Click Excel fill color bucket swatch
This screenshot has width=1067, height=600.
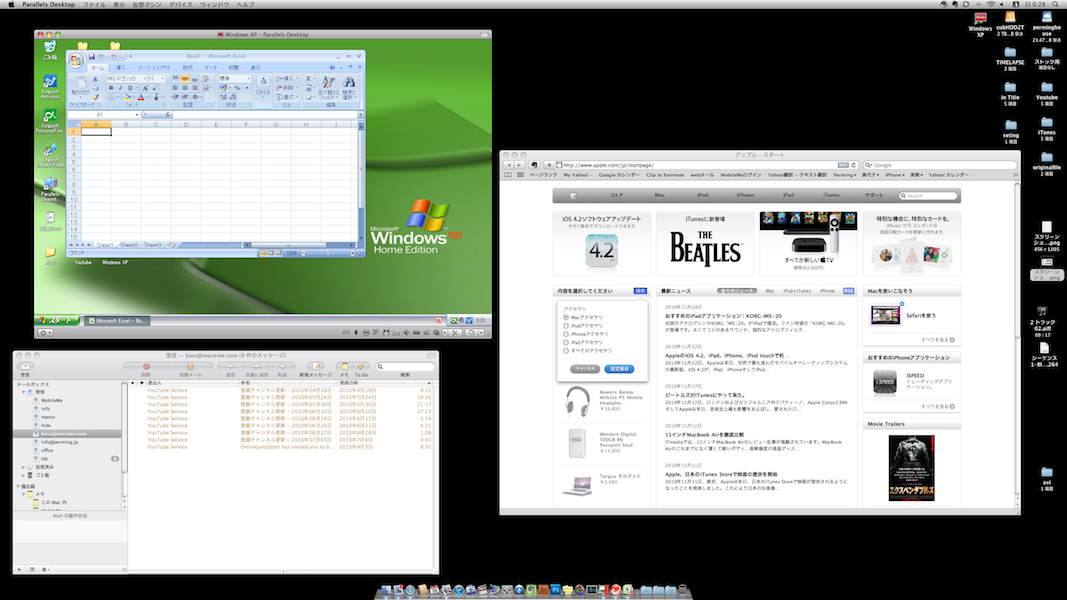[x=127, y=97]
